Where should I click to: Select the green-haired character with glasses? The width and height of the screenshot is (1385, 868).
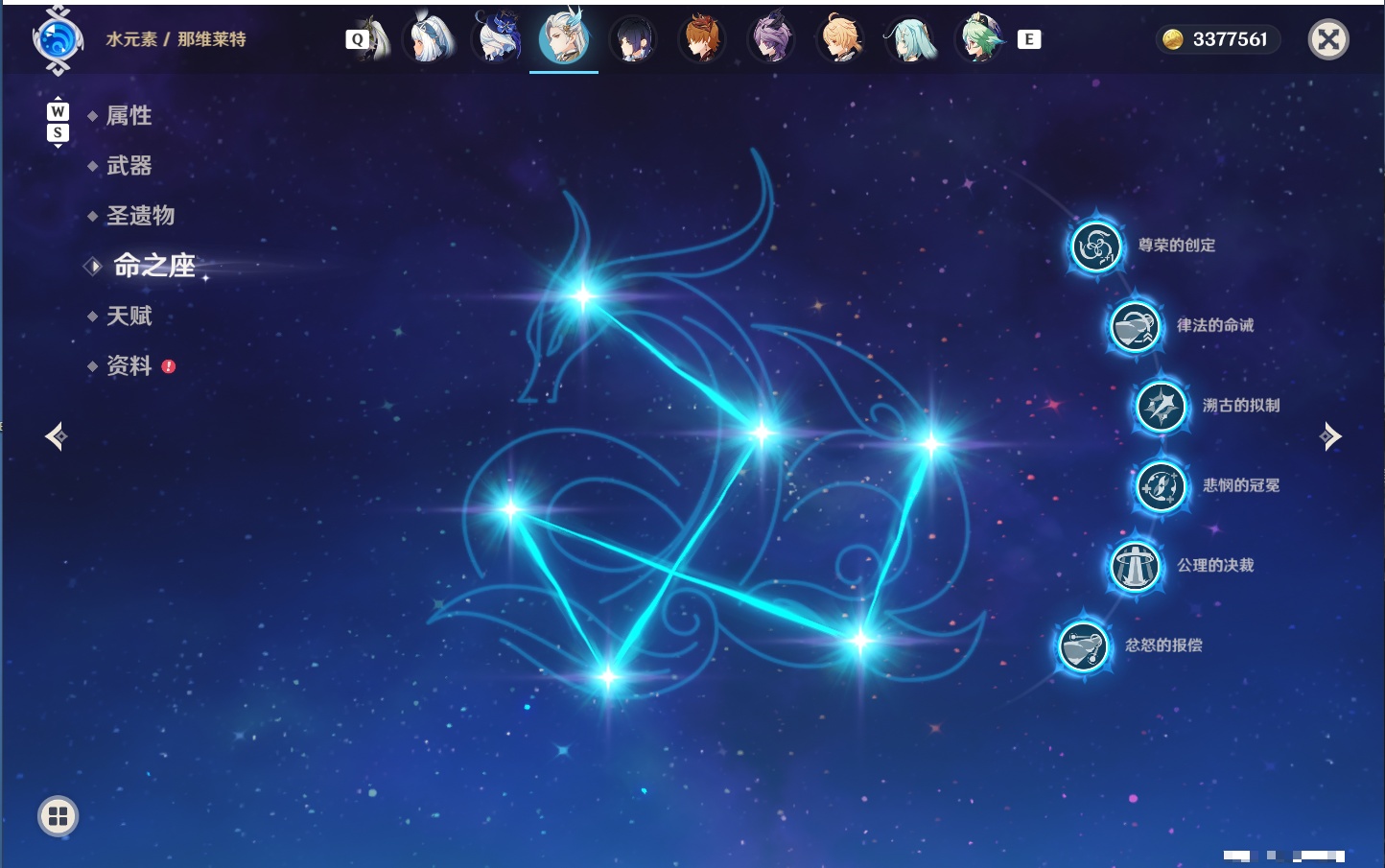click(x=979, y=38)
